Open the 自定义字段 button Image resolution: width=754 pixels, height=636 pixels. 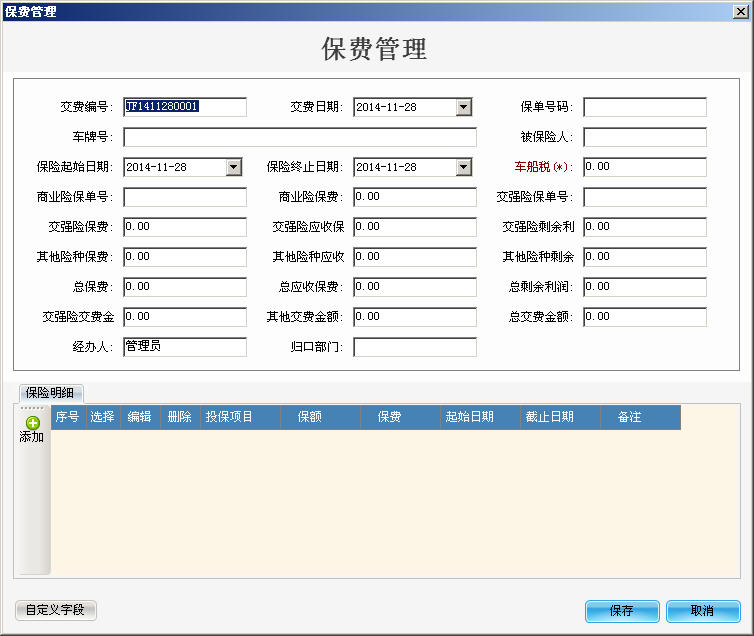click(x=55, y=610)
